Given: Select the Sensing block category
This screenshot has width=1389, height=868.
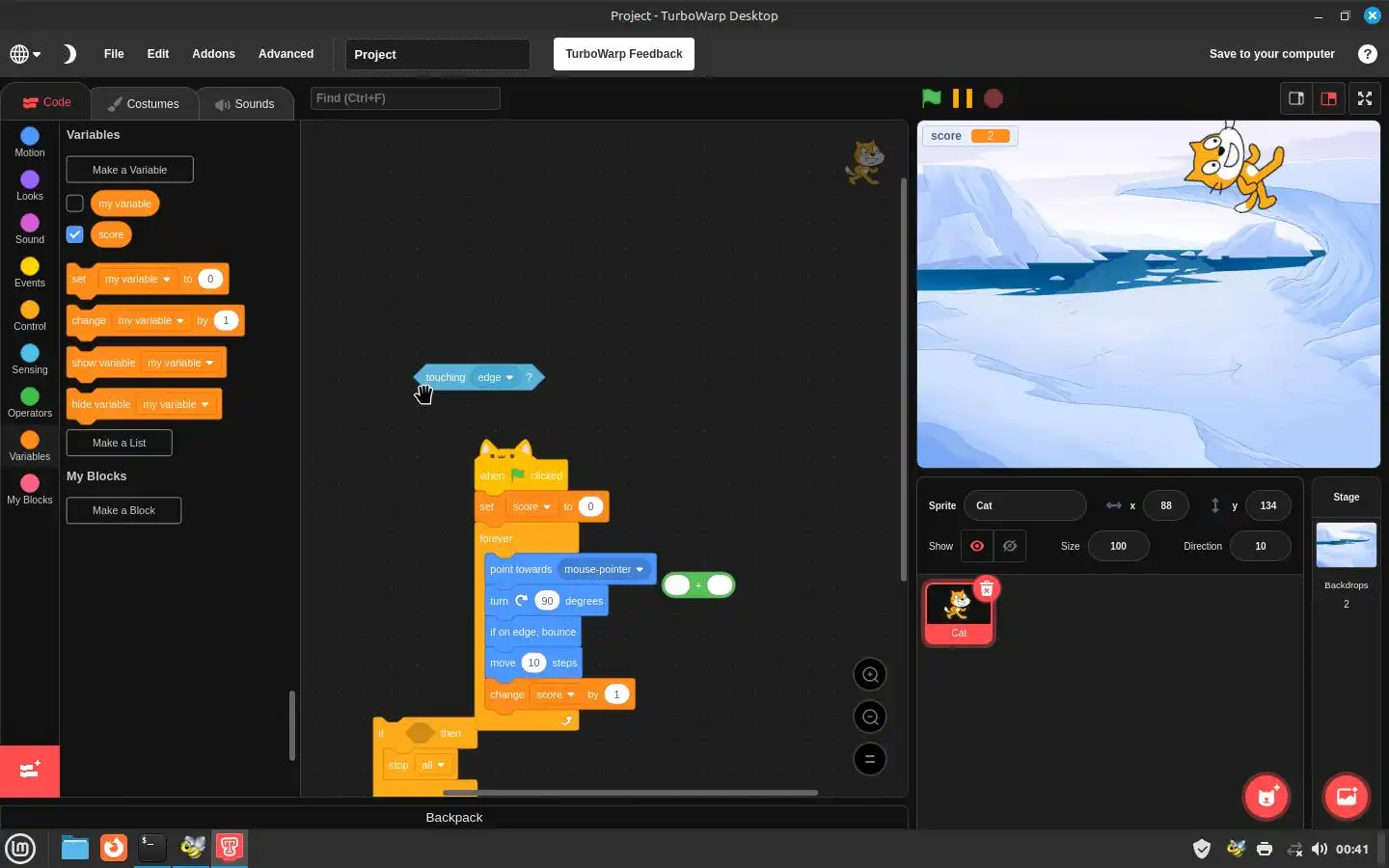Looking at the screenshot, I should [30, 359].
